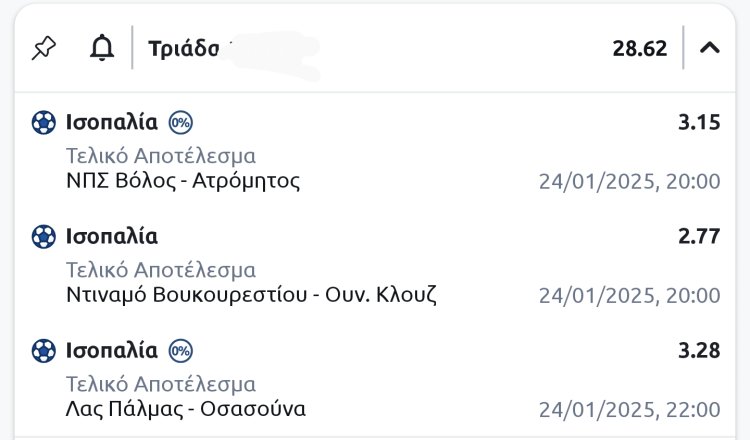
Task: Toggle the notification bell
Action: pos(102,48)
